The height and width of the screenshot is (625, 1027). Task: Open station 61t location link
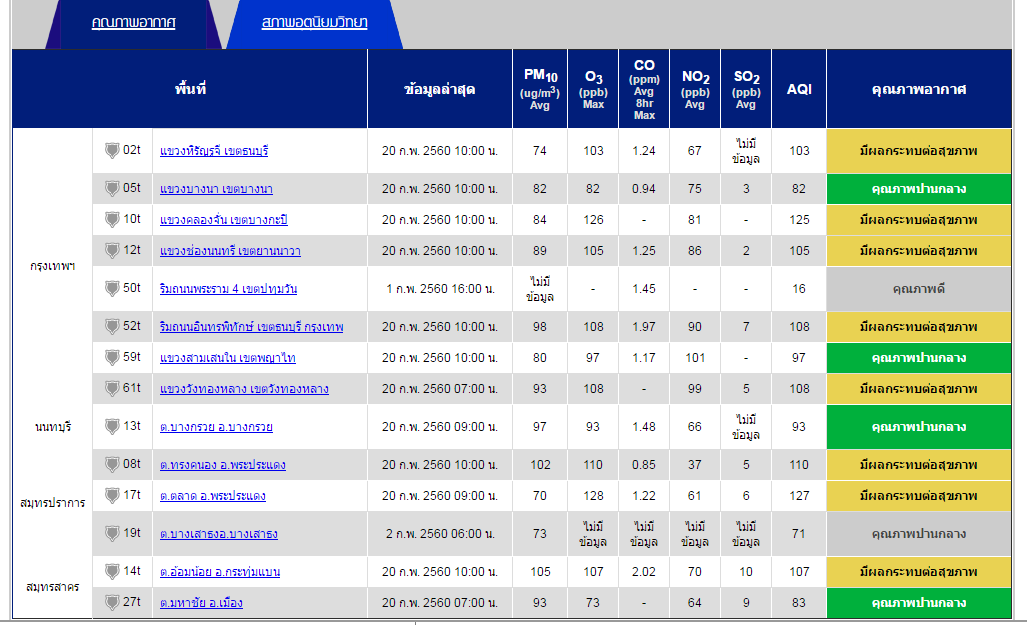point(244,389)
